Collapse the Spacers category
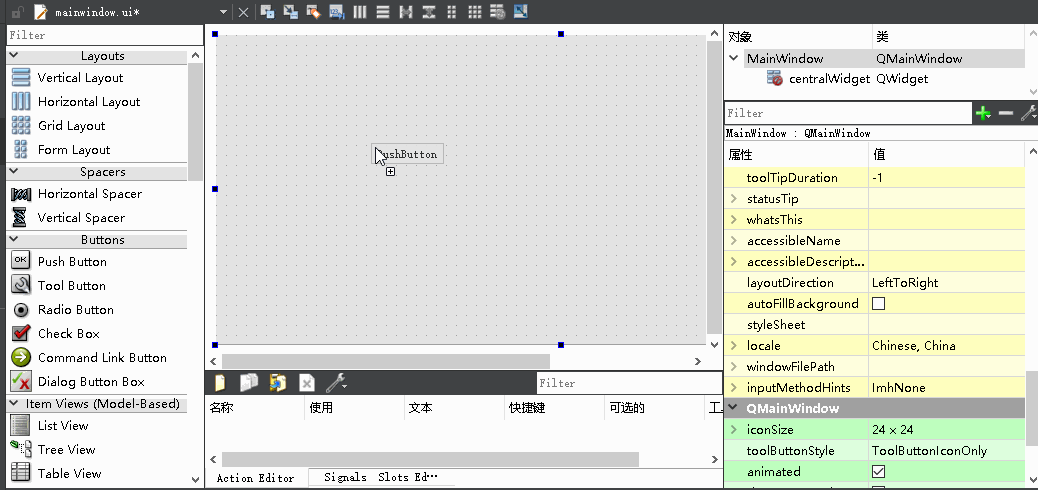Image resolution: width=1038 pixels, height=490 pixels. coord(14,172)
